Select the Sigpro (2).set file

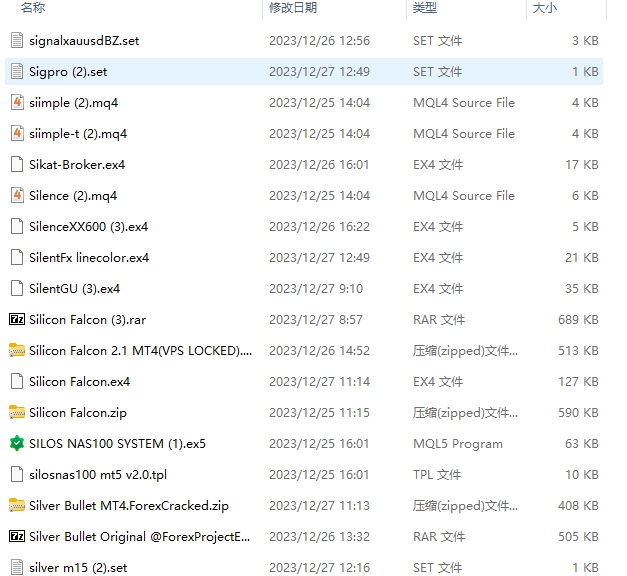point(68,72)
